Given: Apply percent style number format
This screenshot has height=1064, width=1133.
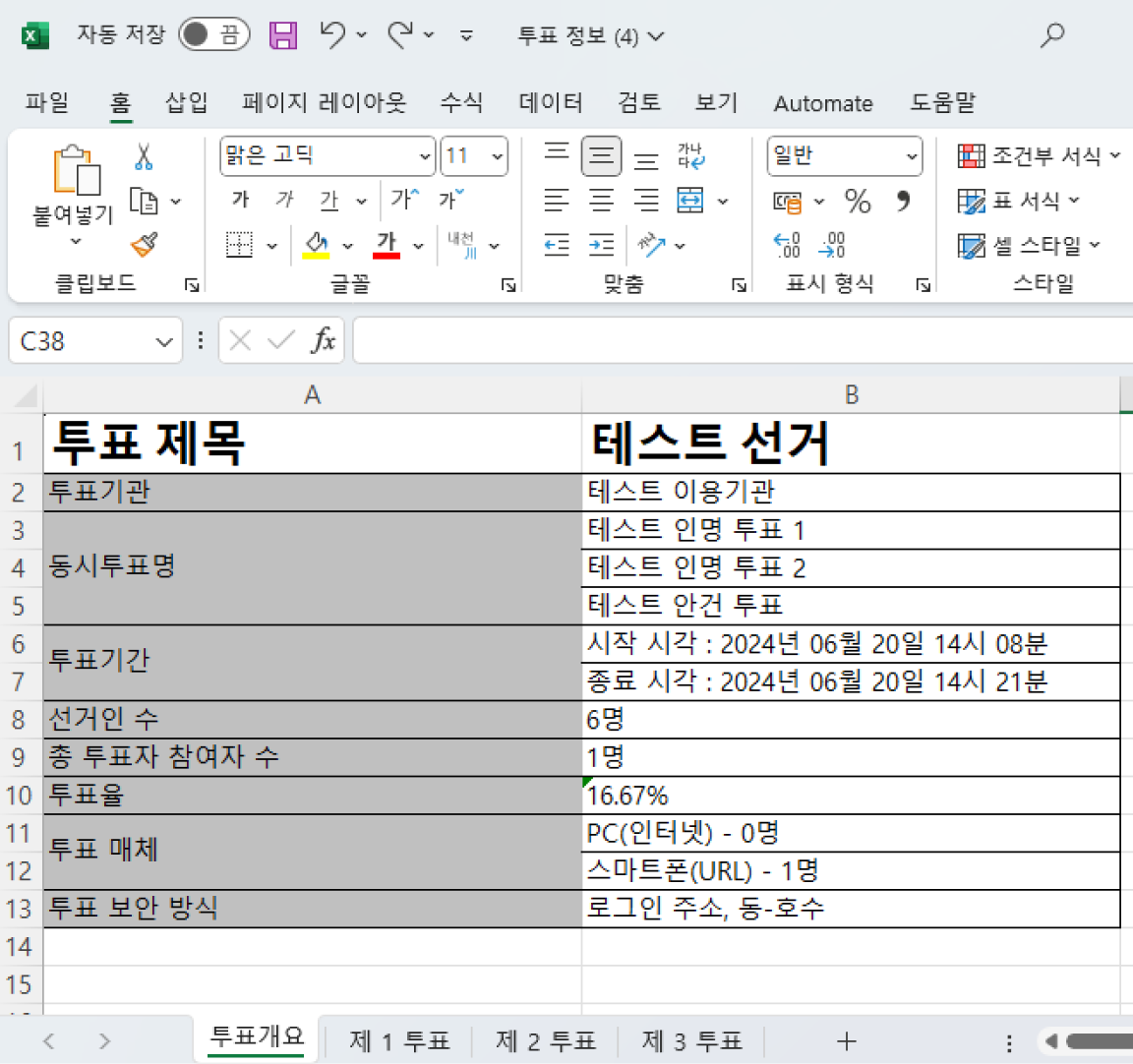Looking at the screenshot, I should pyautogui.click(x=858, y=202).
